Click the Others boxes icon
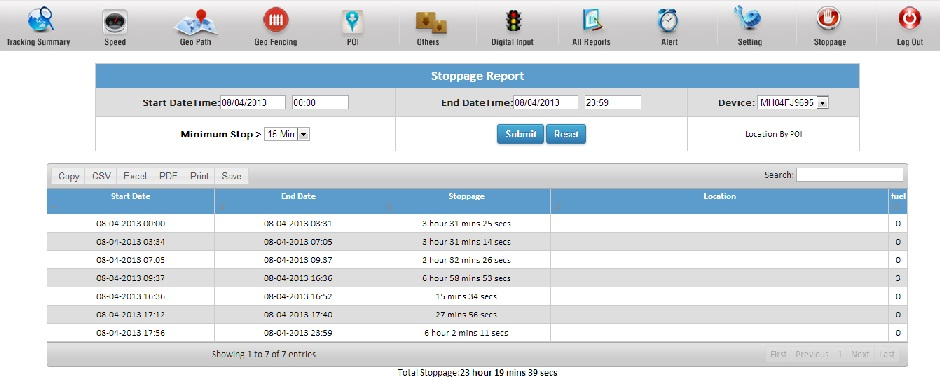Viewport: 940px width, 380px height. pyautogui.click(x=431, y=22)
